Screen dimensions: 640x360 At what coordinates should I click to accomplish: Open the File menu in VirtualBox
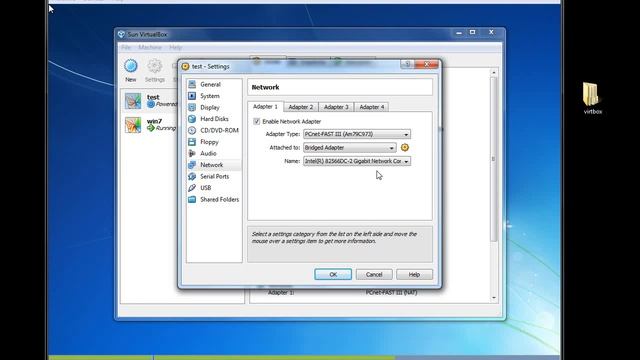[x=126, y=47]
